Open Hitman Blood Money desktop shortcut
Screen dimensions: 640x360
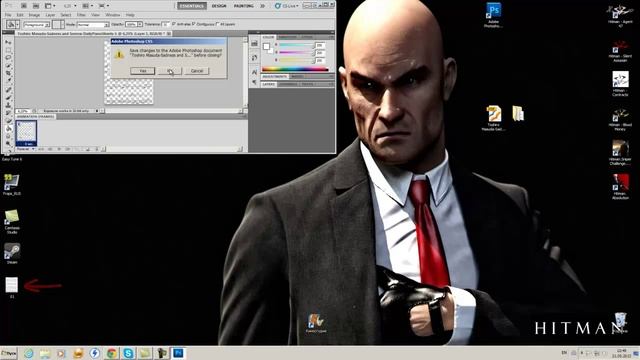click(620, 118)
